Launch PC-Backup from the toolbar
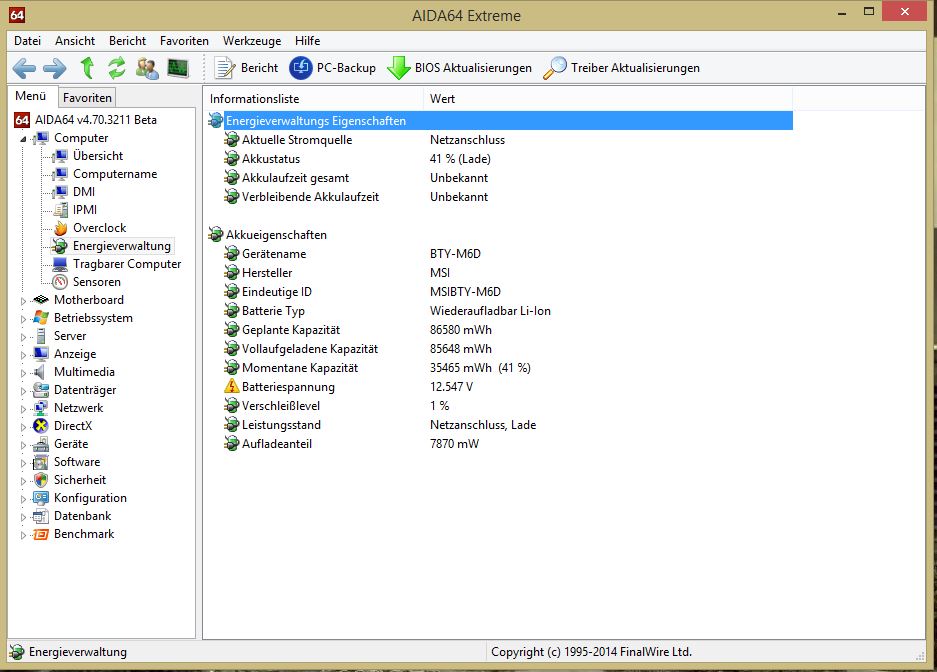The image size is (937, 672). point(332,68)
